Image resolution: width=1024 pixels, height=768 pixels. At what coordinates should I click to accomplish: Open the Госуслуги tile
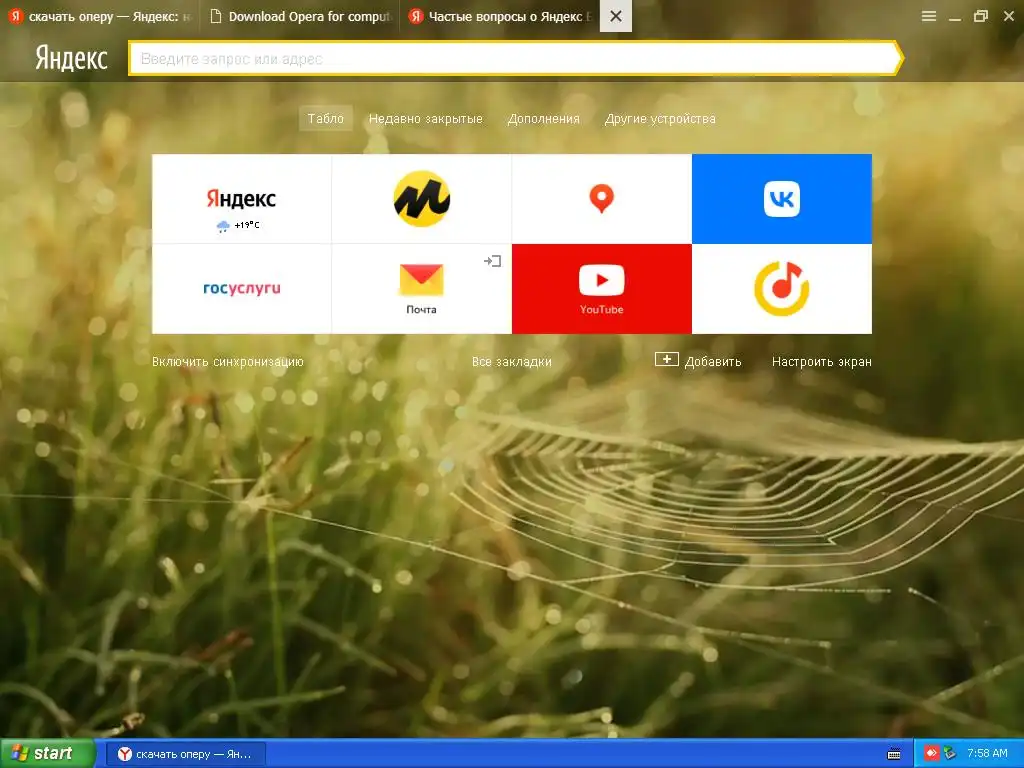(x=242, y=289)
